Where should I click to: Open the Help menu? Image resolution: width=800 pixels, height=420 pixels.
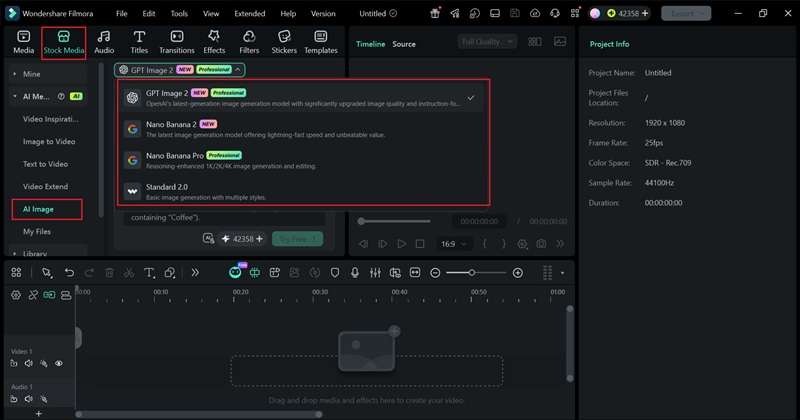click(x=288, y=14)
